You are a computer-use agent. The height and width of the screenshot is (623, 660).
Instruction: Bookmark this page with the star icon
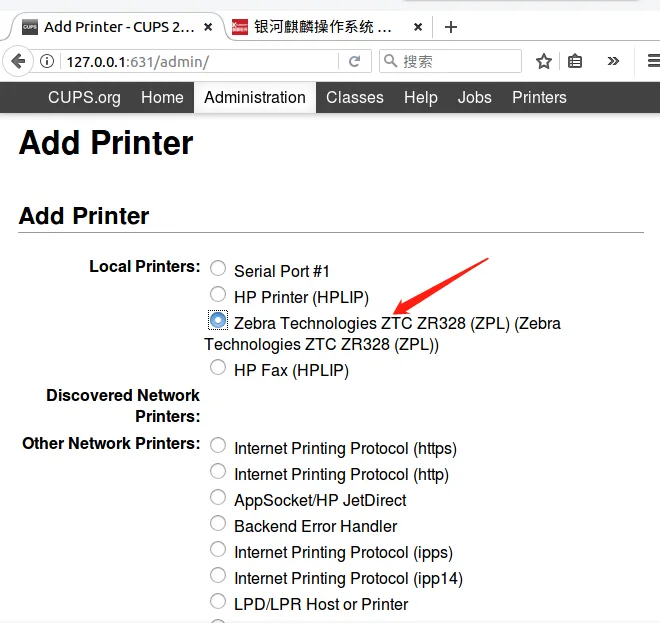[544, 62]
